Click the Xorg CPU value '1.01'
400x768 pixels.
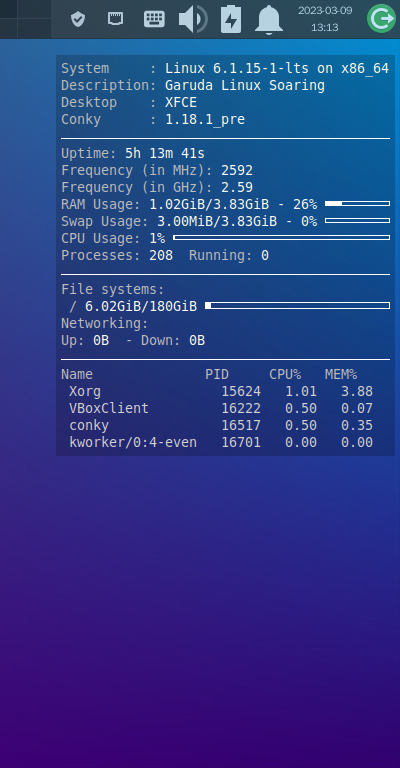pos(301,391)
